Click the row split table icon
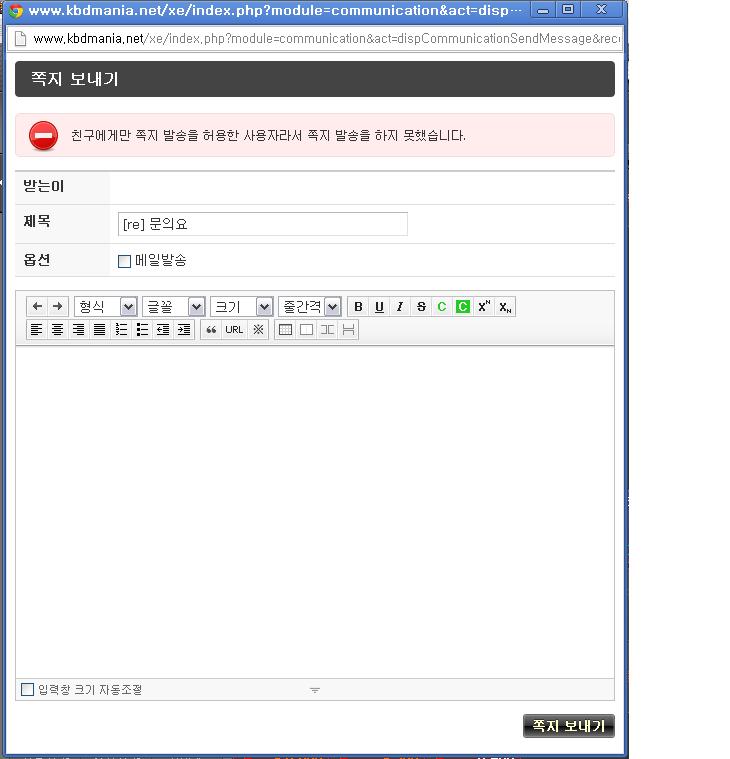The height and width of the screenshot is (759, 730). click(x=348, y=330)
